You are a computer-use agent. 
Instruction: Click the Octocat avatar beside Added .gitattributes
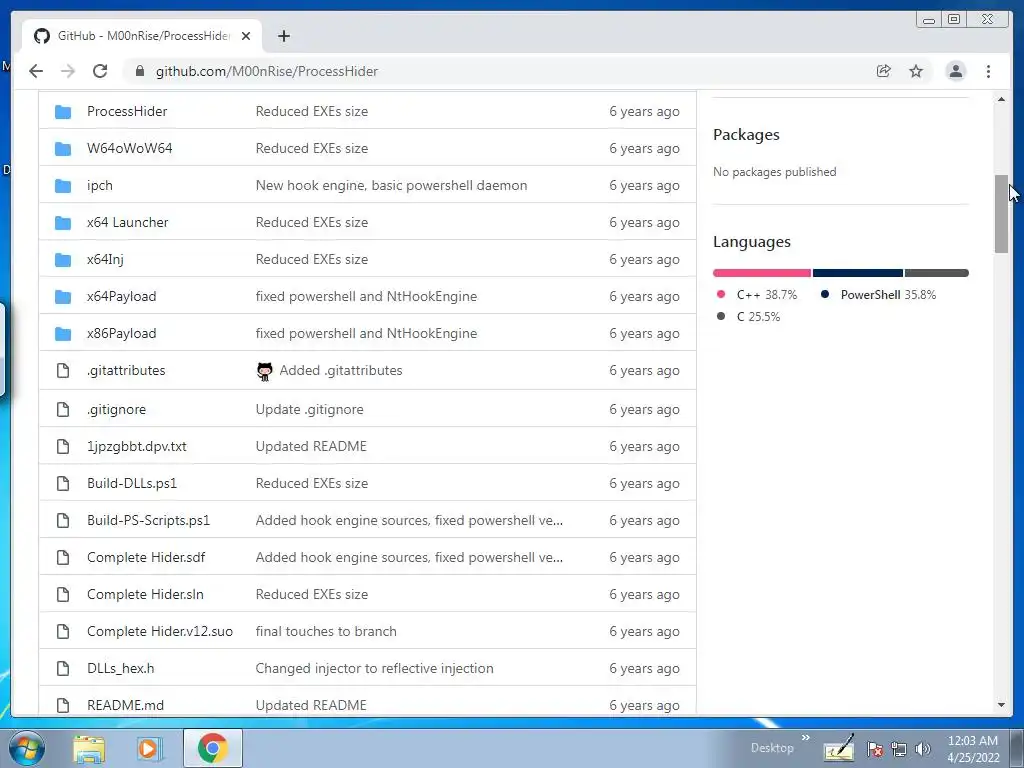(264, 371)
